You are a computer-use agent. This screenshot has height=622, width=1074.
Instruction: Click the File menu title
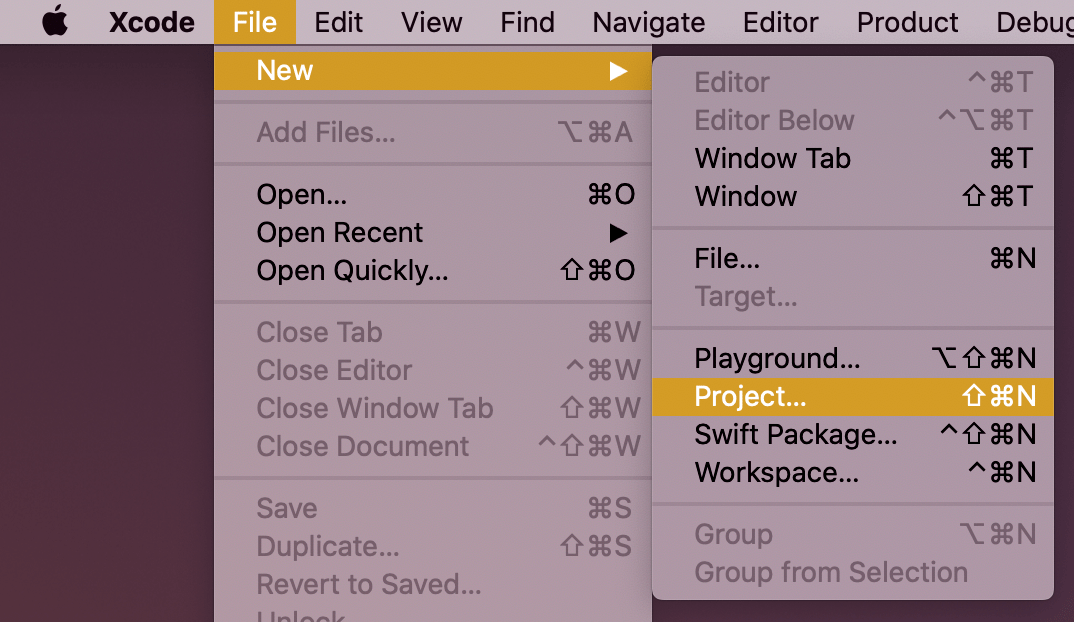(254, 22)
